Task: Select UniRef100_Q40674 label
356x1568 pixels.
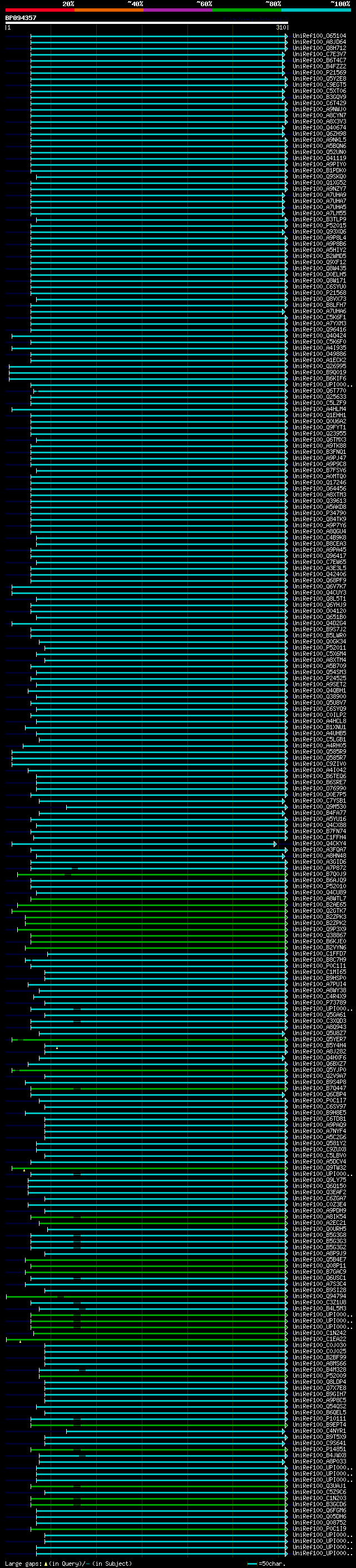Action: coord(319,128)
